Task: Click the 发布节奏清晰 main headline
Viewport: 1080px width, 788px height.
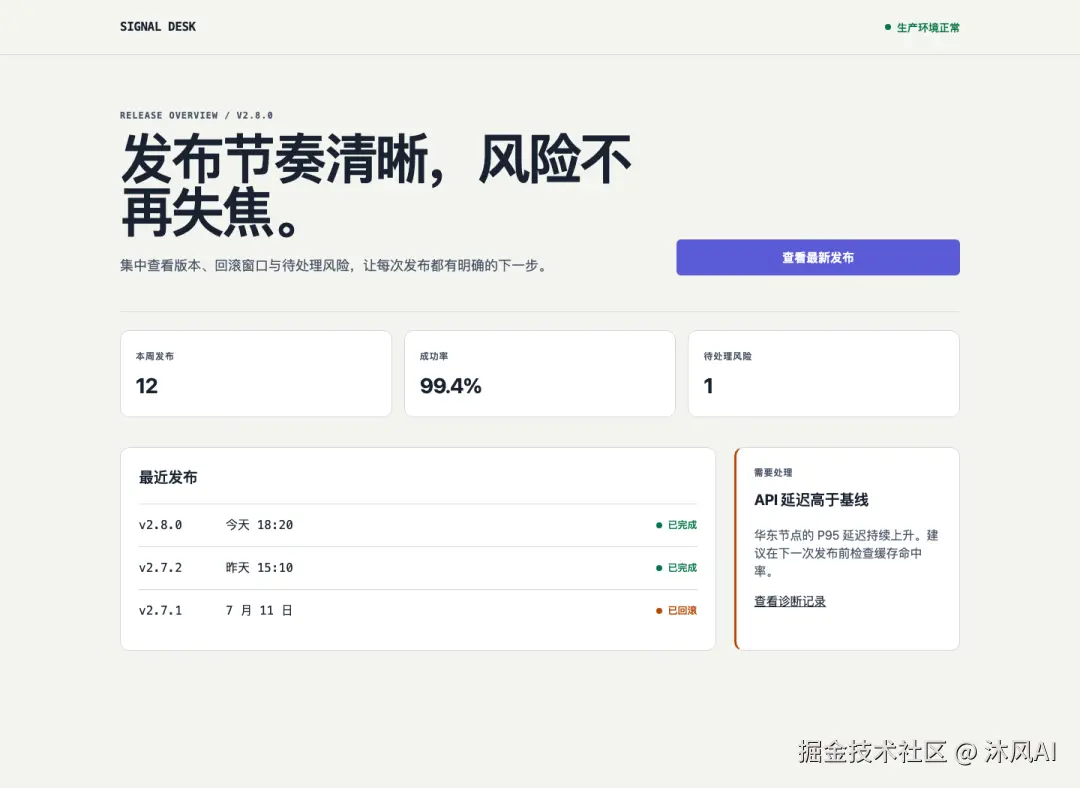Action: tap(375, 185)
